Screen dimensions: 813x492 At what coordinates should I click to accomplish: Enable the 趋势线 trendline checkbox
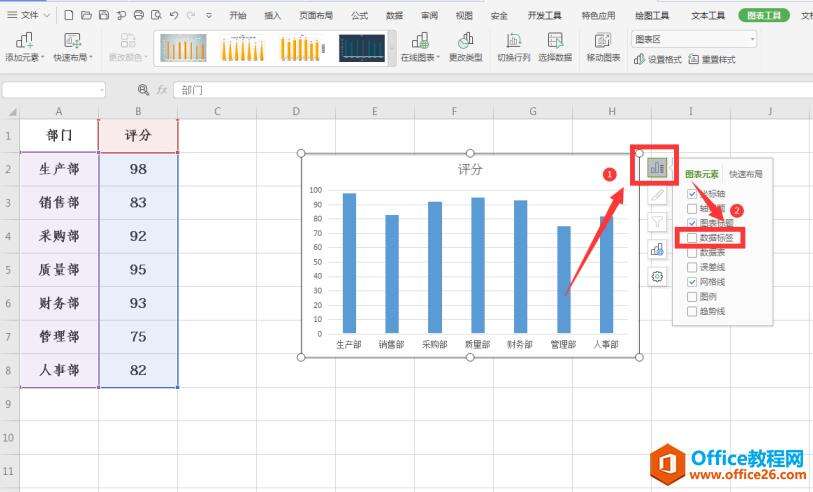(692, 312)
